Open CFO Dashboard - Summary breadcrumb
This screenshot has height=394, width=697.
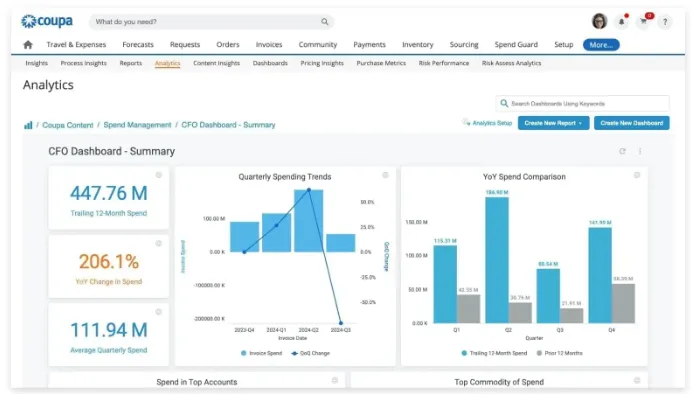228,125
